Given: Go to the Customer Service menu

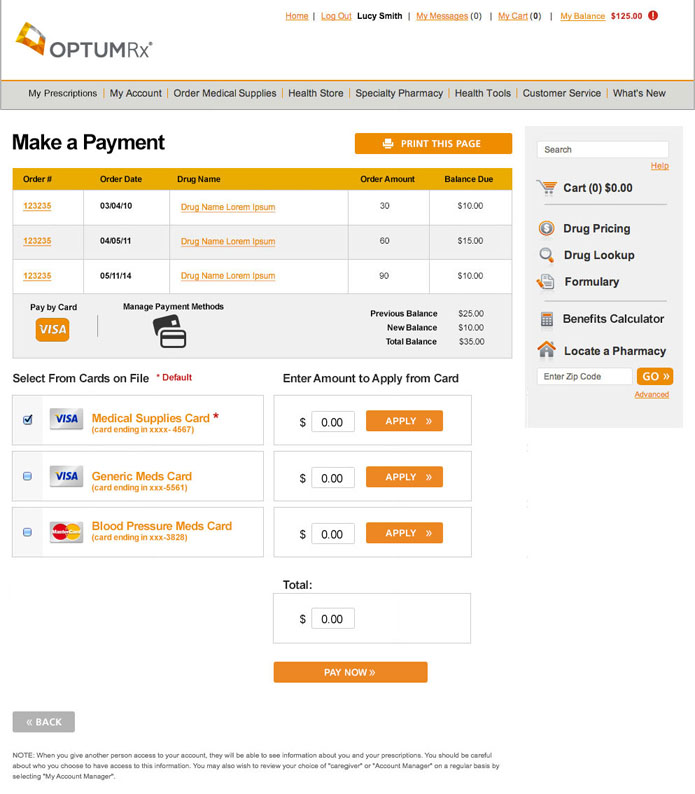Looking at the screenshot, I should [x=561, y=93].
